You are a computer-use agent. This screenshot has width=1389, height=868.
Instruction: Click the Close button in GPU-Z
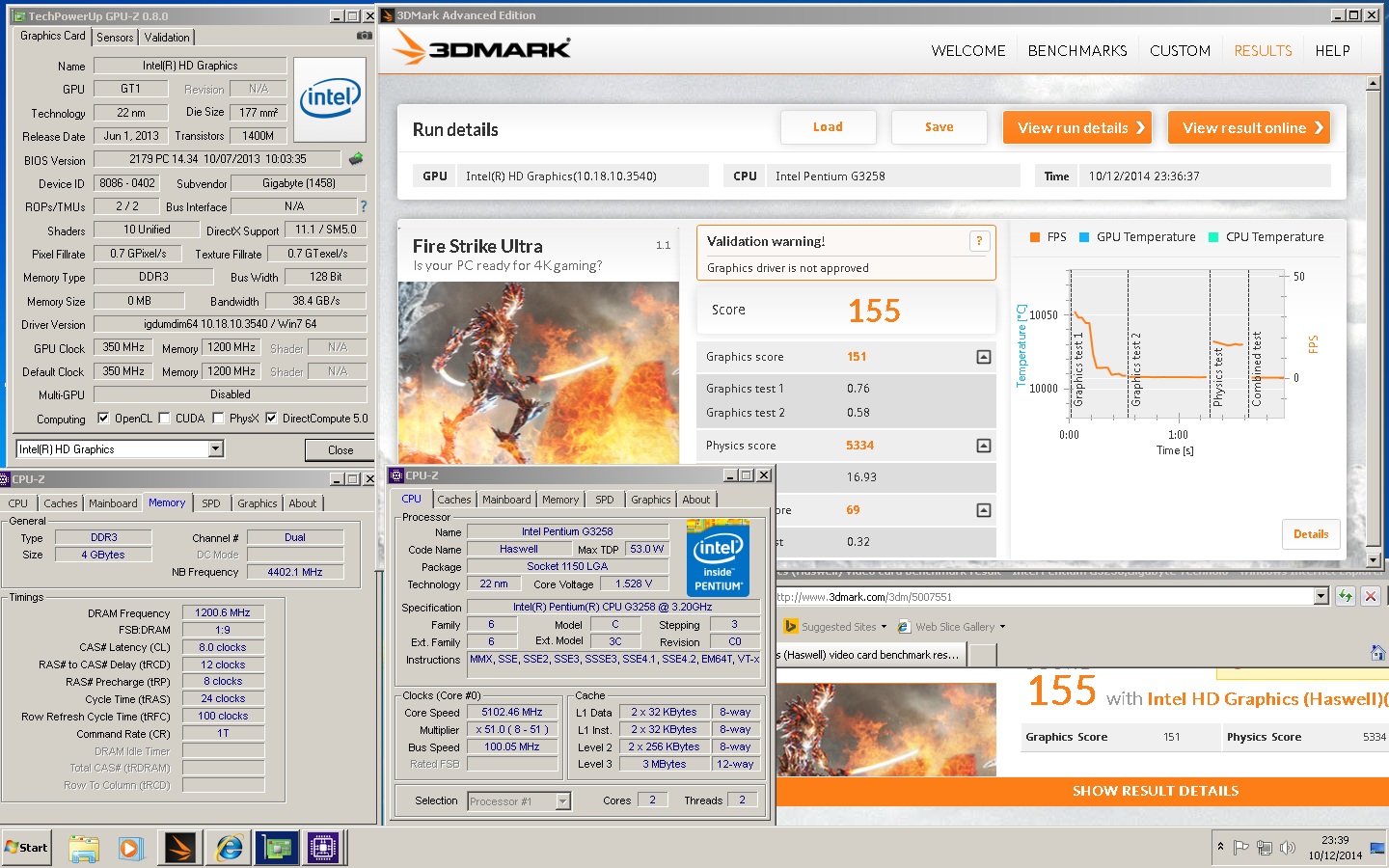point(340,449)
